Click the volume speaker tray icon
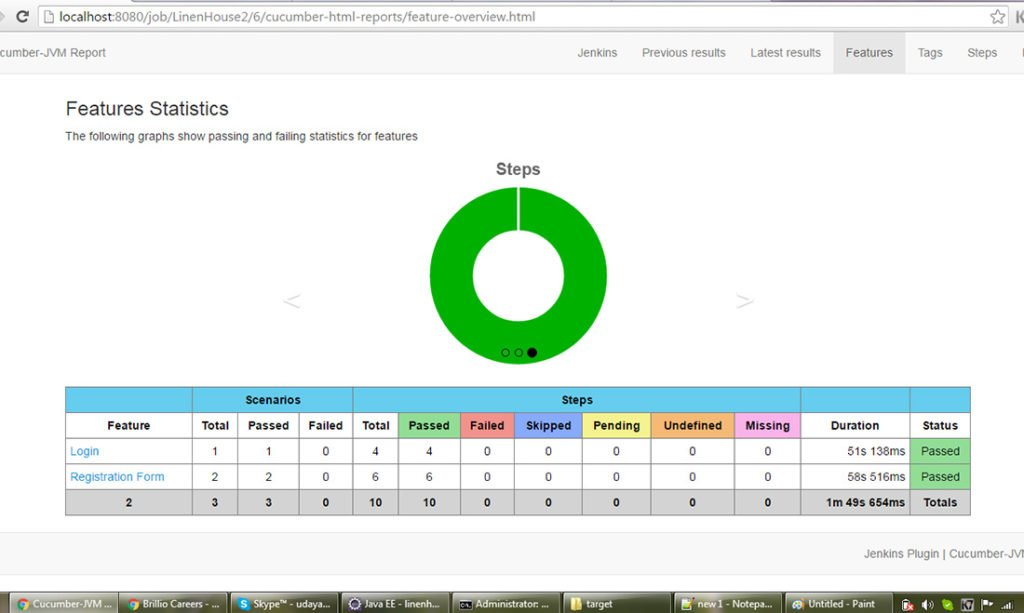1024x613 pixels. click(927, 605)
